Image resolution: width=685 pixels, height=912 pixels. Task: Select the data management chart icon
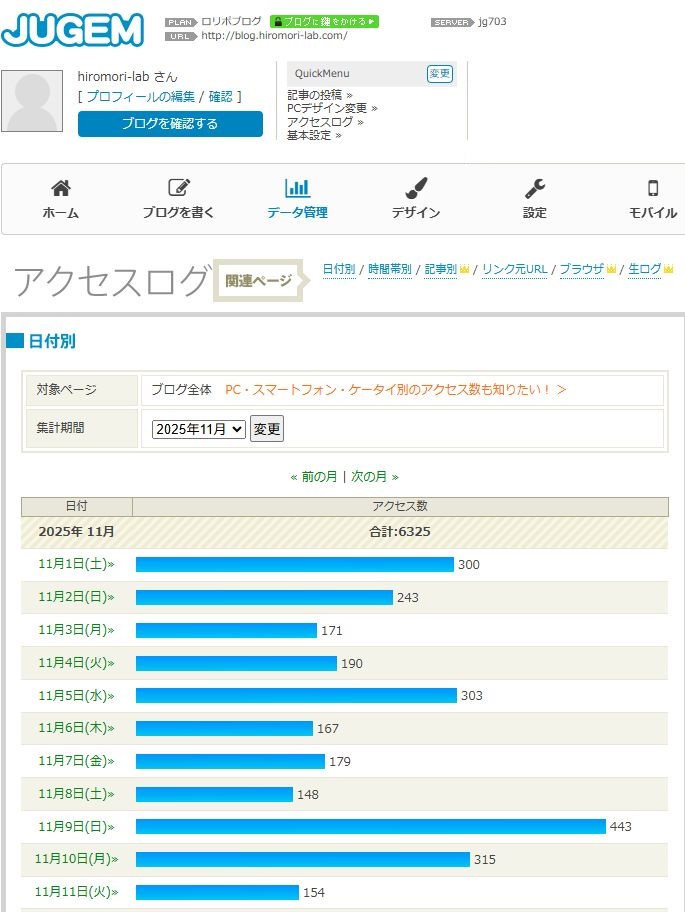(297, 188)
